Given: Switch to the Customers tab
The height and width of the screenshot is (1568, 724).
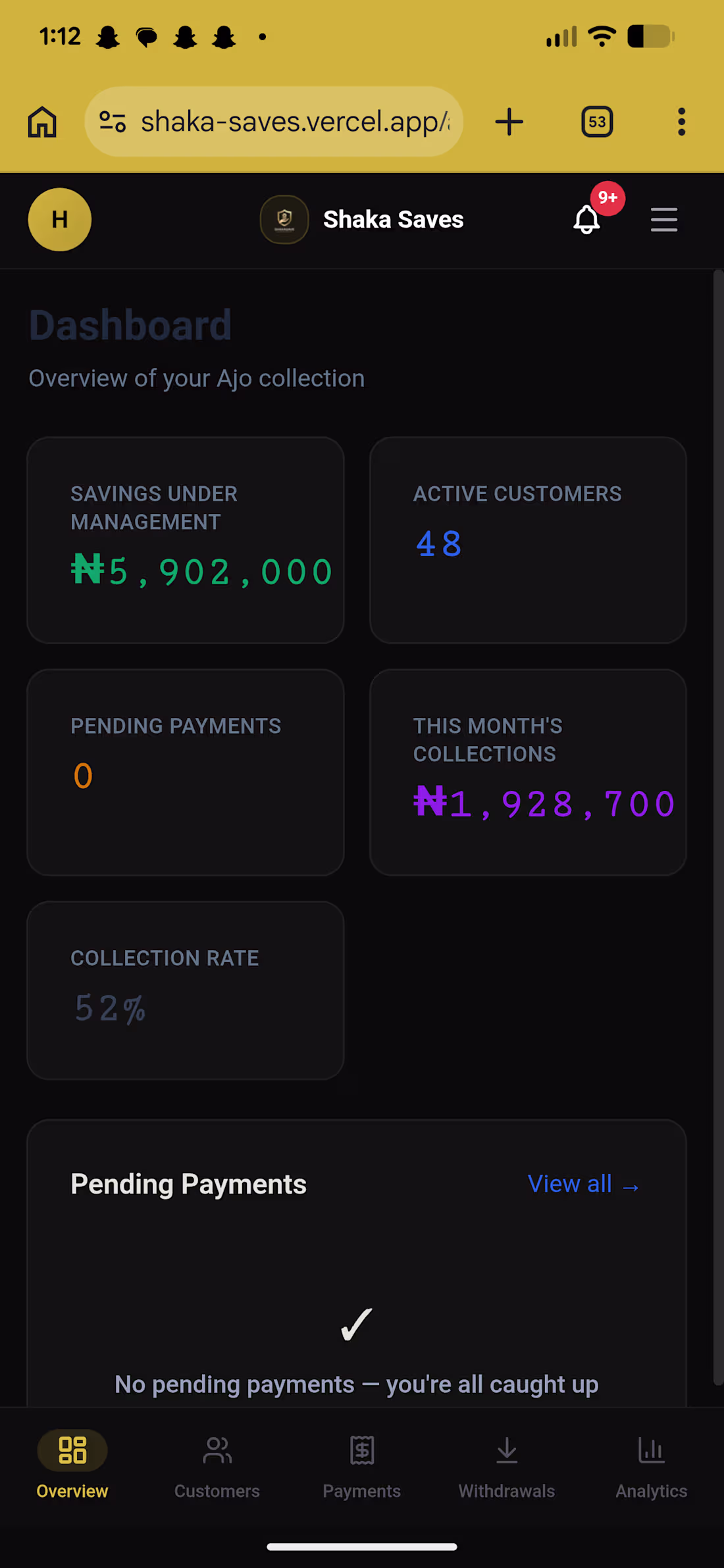Looking at the screenshot, I should pos(217,1467).
